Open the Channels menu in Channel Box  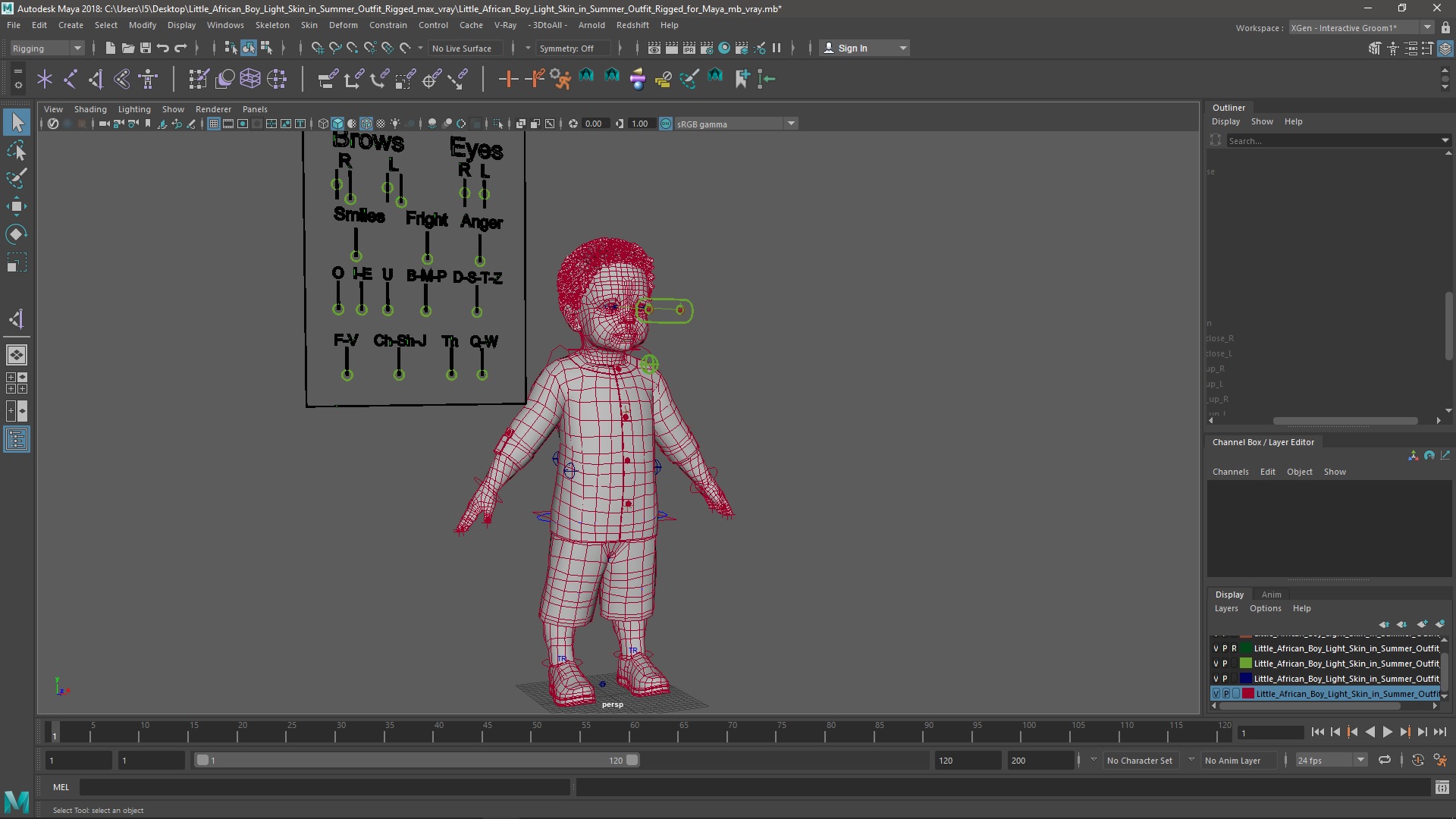pos(1230,472)
